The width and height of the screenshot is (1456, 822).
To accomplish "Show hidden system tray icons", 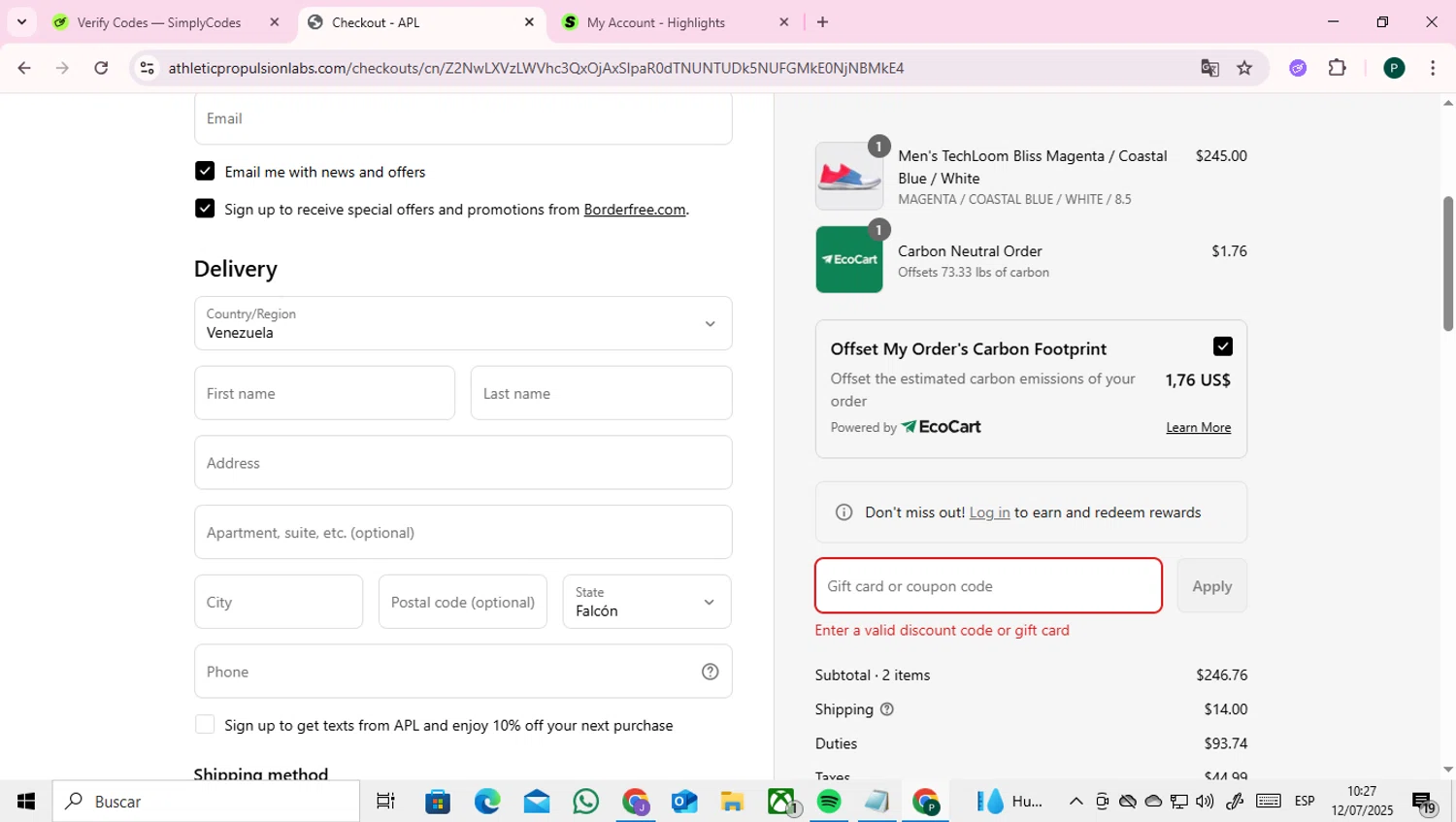I will 1075,802.
